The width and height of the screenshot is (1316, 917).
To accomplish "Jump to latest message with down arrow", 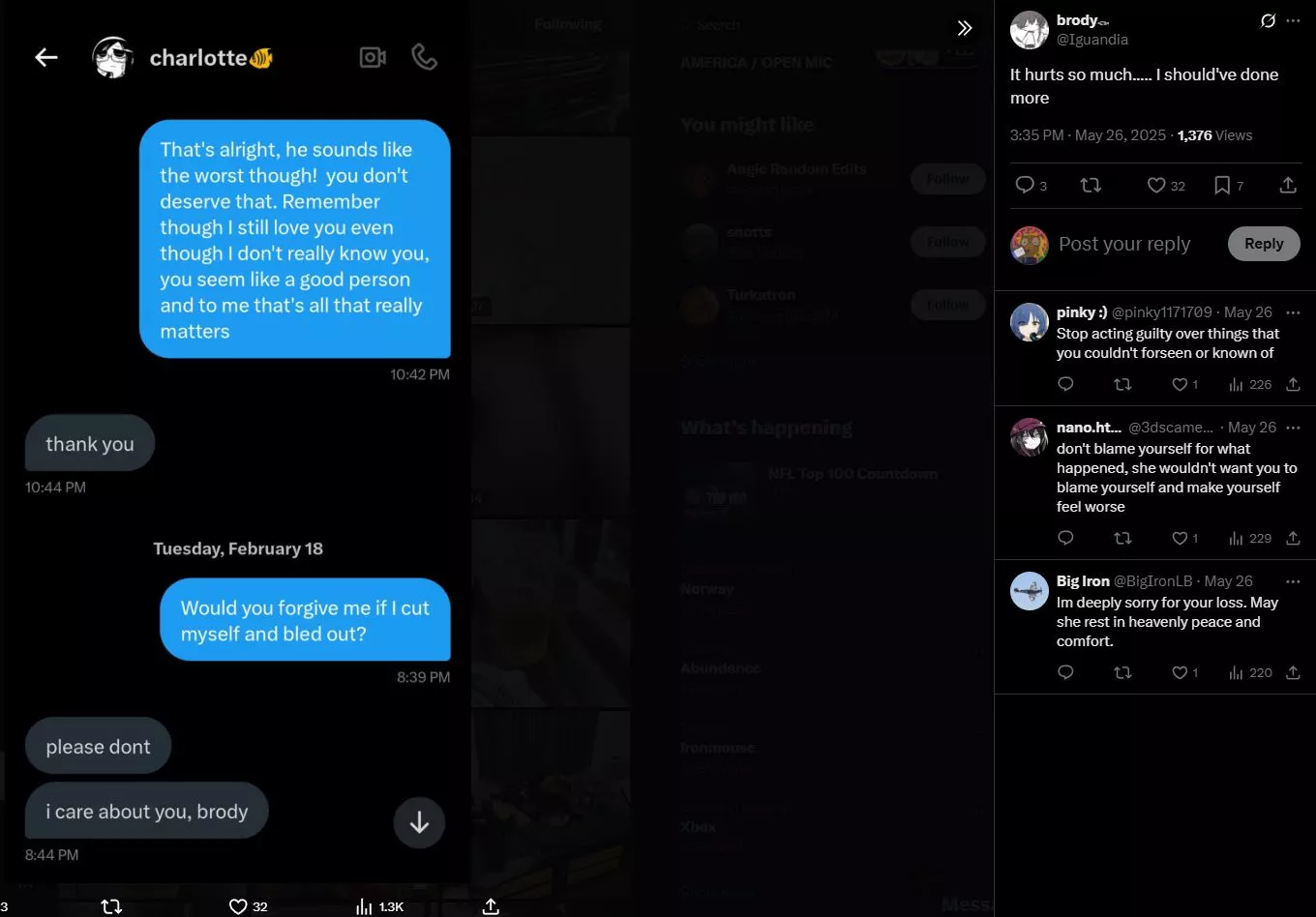I will click(x=419, y=822).
